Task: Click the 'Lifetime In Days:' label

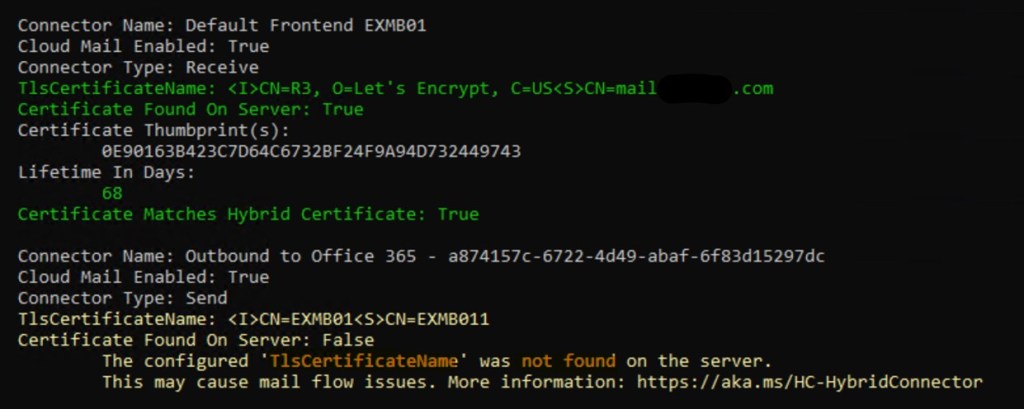Action: point(106,172)
